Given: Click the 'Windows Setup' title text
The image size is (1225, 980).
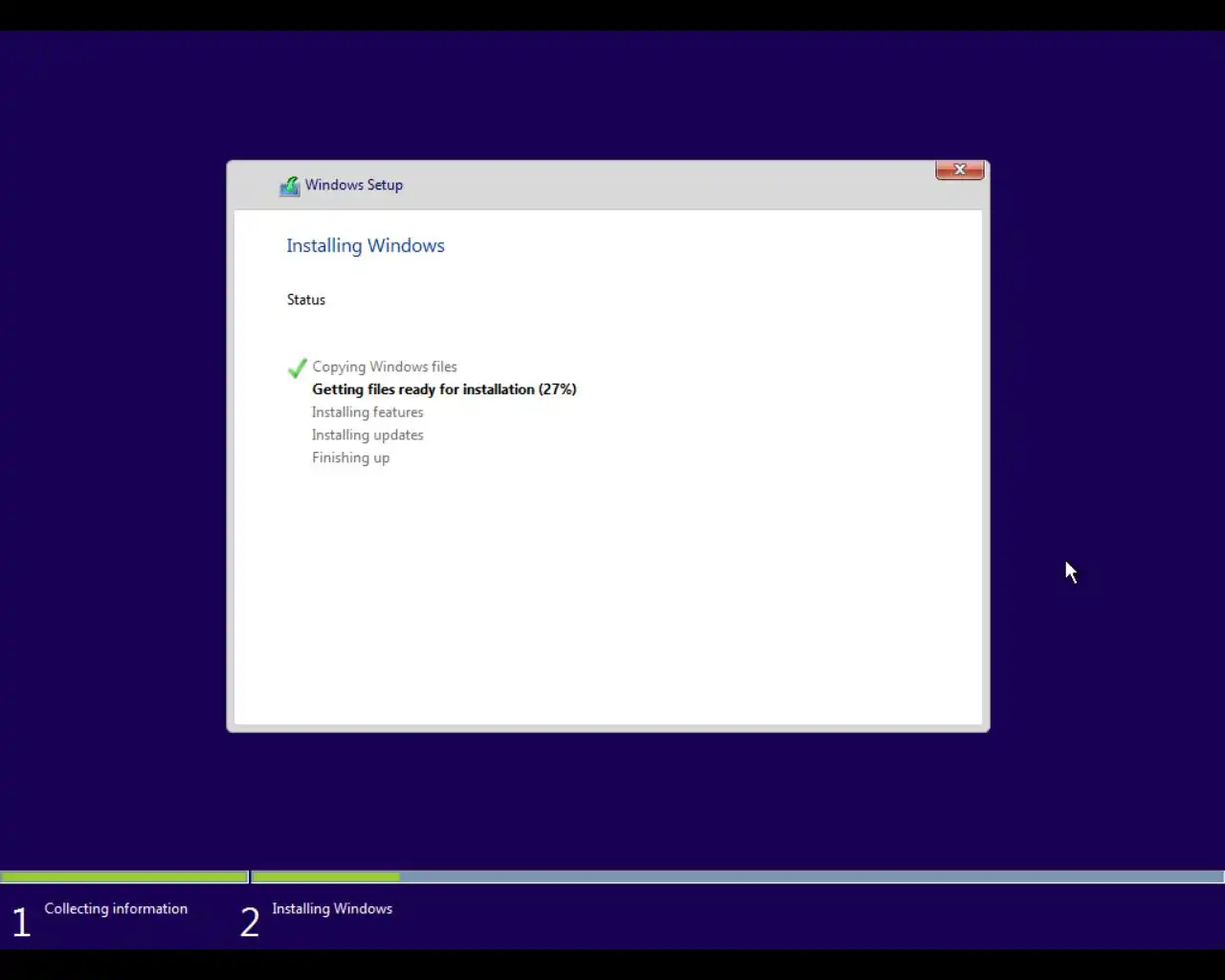Looking at the screenshot, I should (354, 185).
